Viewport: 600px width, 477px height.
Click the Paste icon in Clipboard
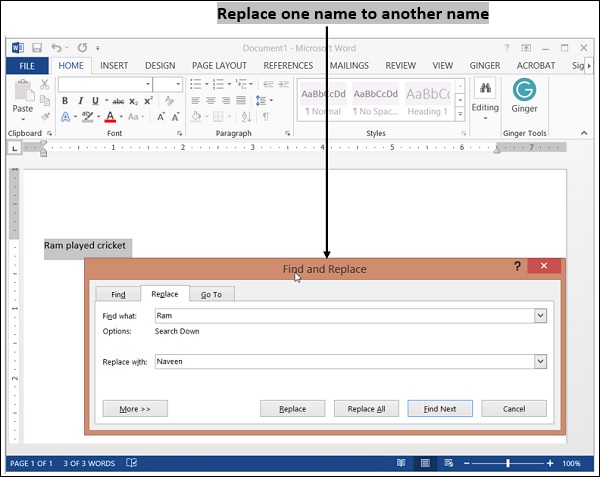click(22, 94)
